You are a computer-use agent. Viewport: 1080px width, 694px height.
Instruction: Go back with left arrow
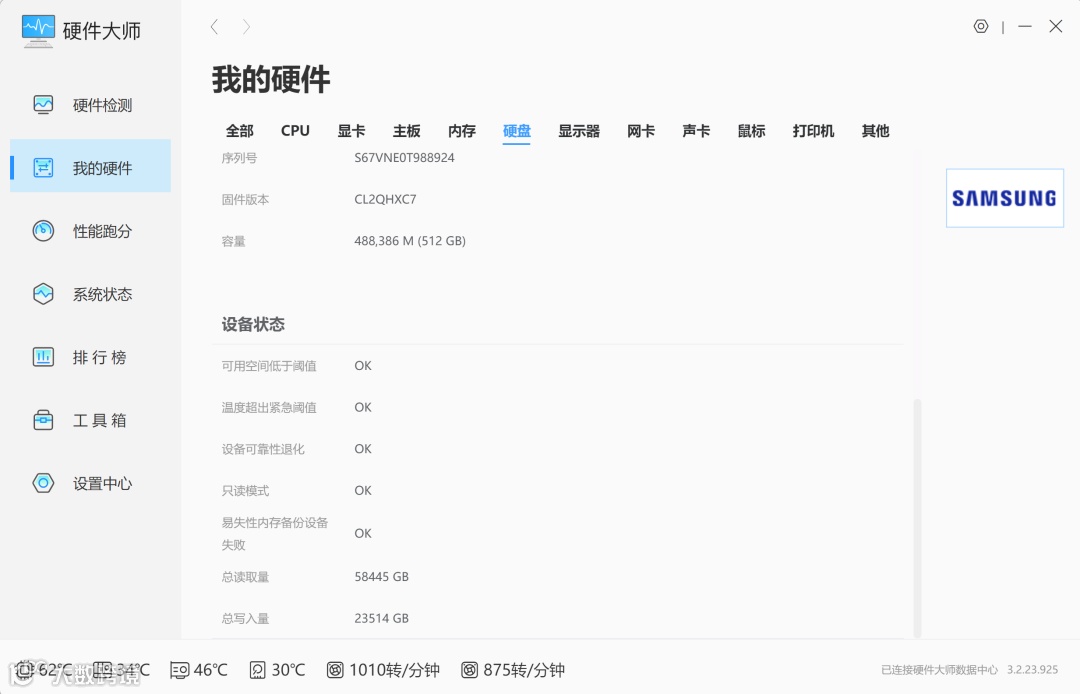click(x=214, y=27)
